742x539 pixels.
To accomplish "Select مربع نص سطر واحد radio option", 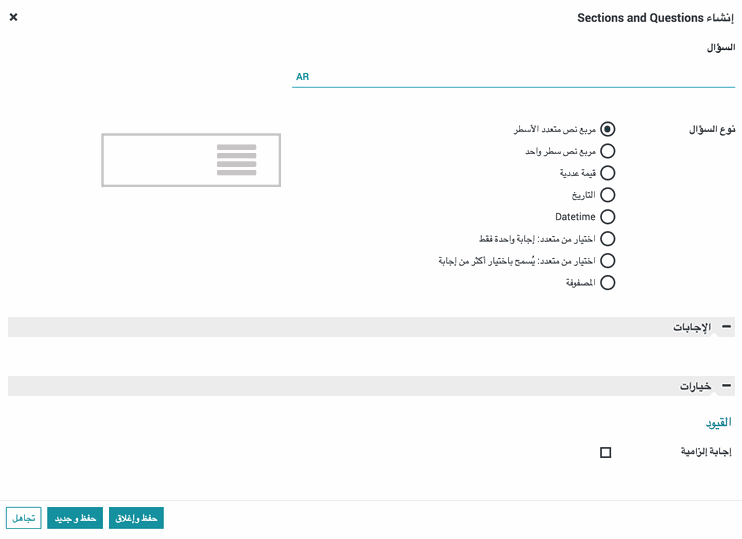I will point(607,151).
